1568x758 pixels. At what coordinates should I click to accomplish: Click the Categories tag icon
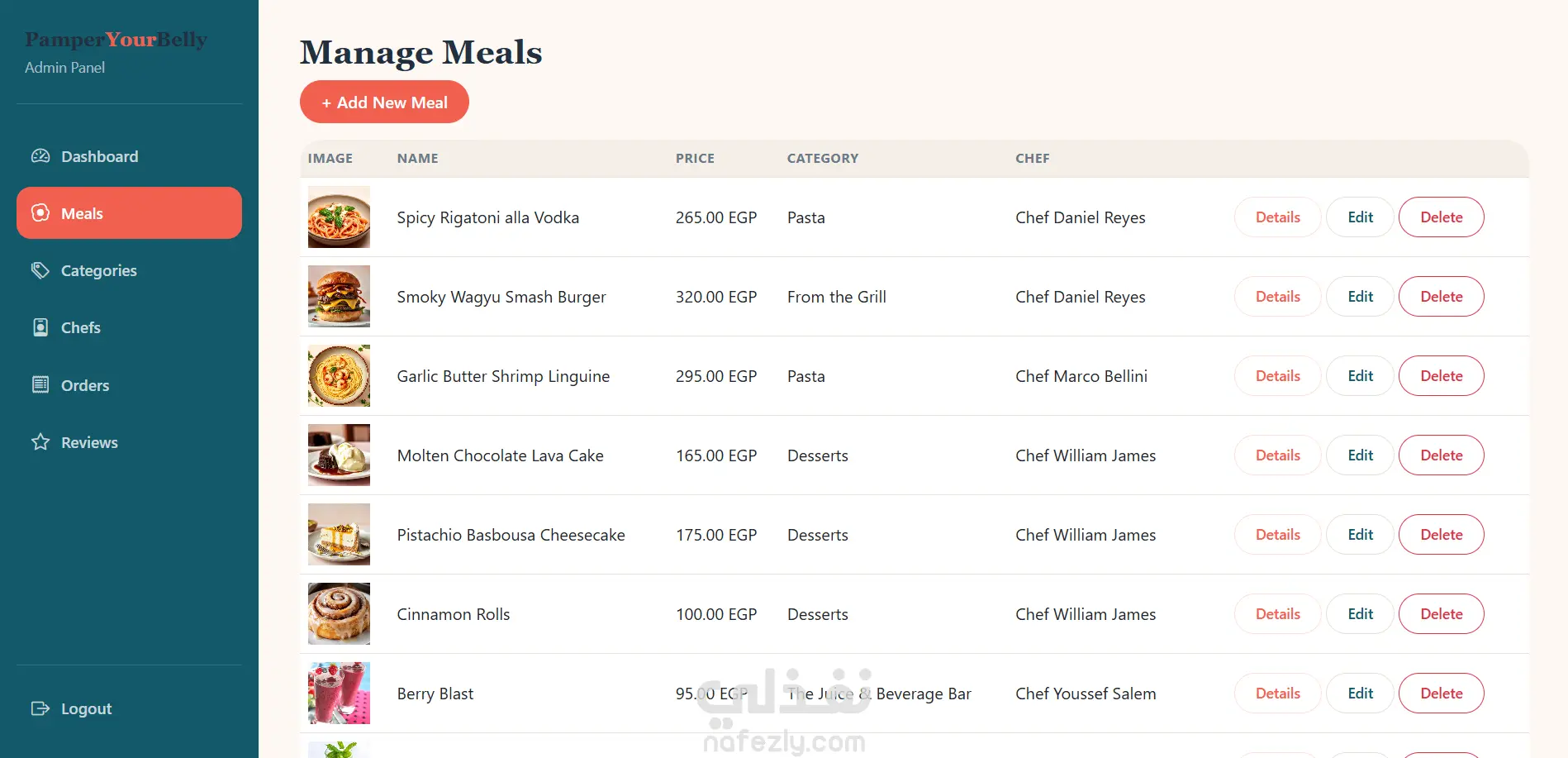click(40, 270)
